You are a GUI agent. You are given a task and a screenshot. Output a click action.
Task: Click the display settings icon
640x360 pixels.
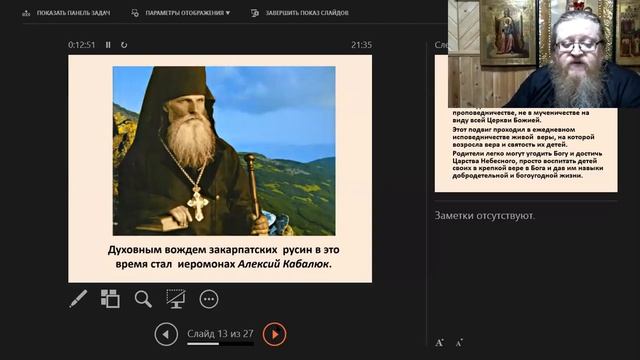(x=135, y=13)
